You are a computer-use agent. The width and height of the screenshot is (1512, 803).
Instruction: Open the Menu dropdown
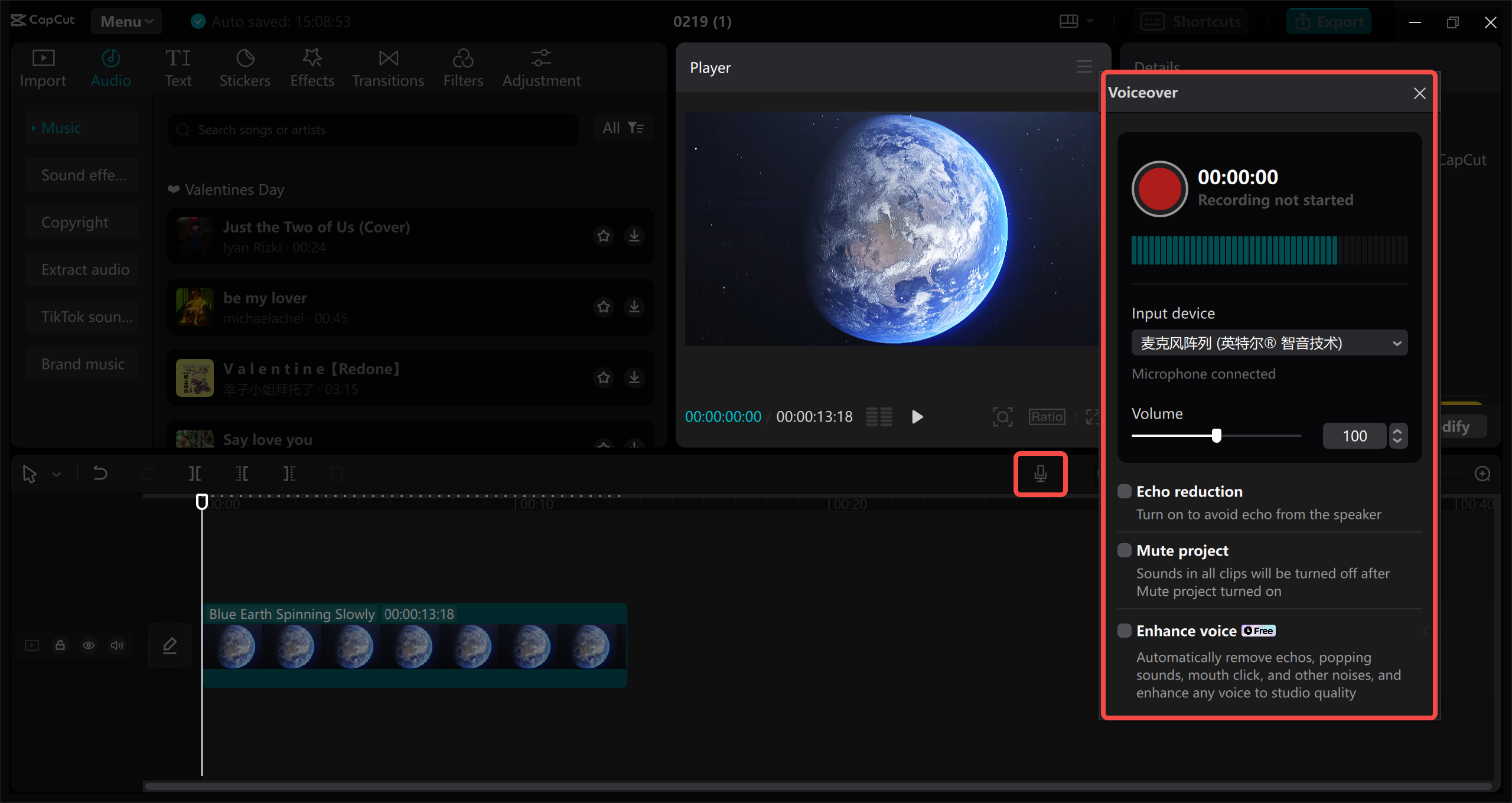coord(126,21)
